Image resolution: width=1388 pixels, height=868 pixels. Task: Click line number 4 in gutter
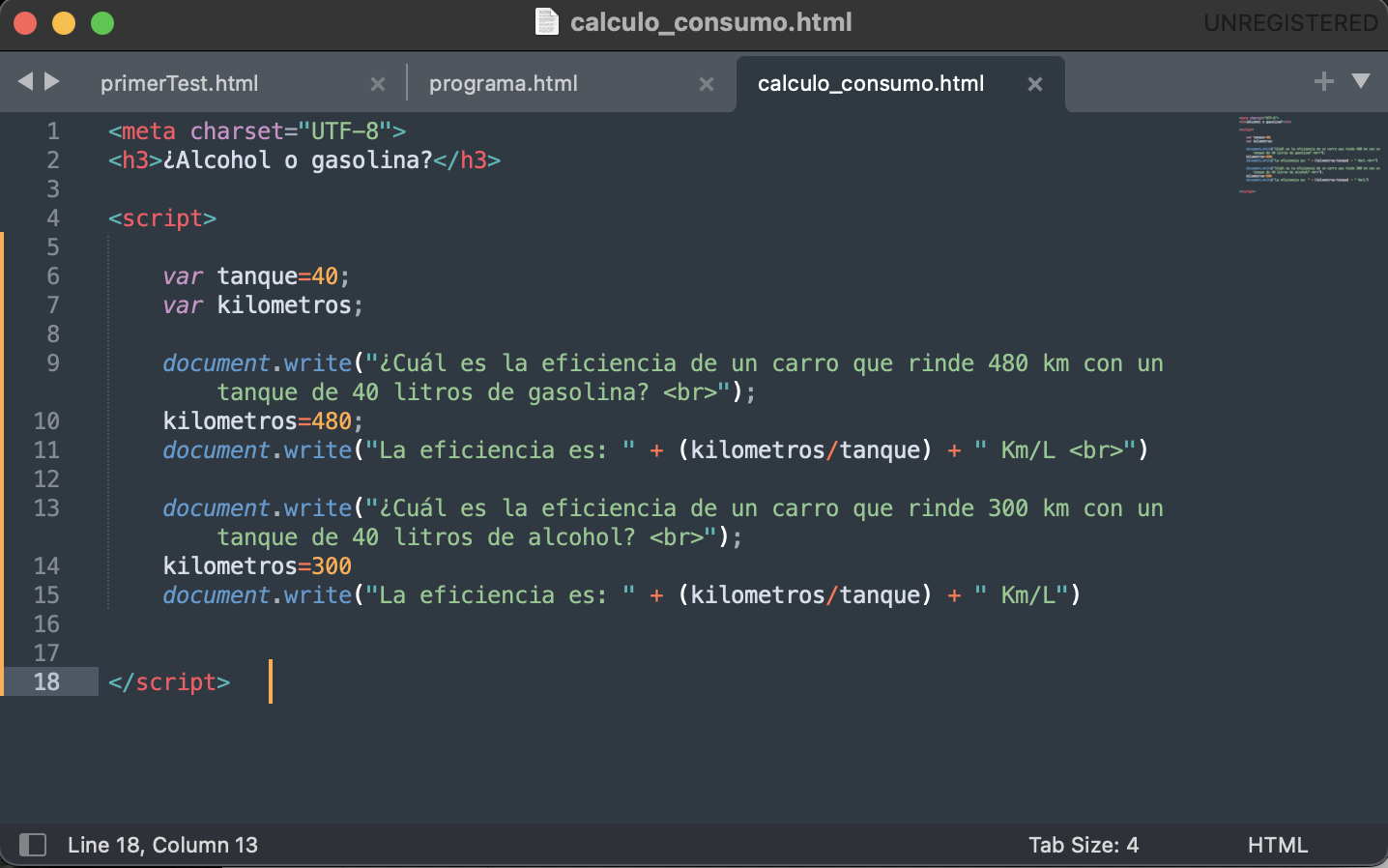pos(53,218)
